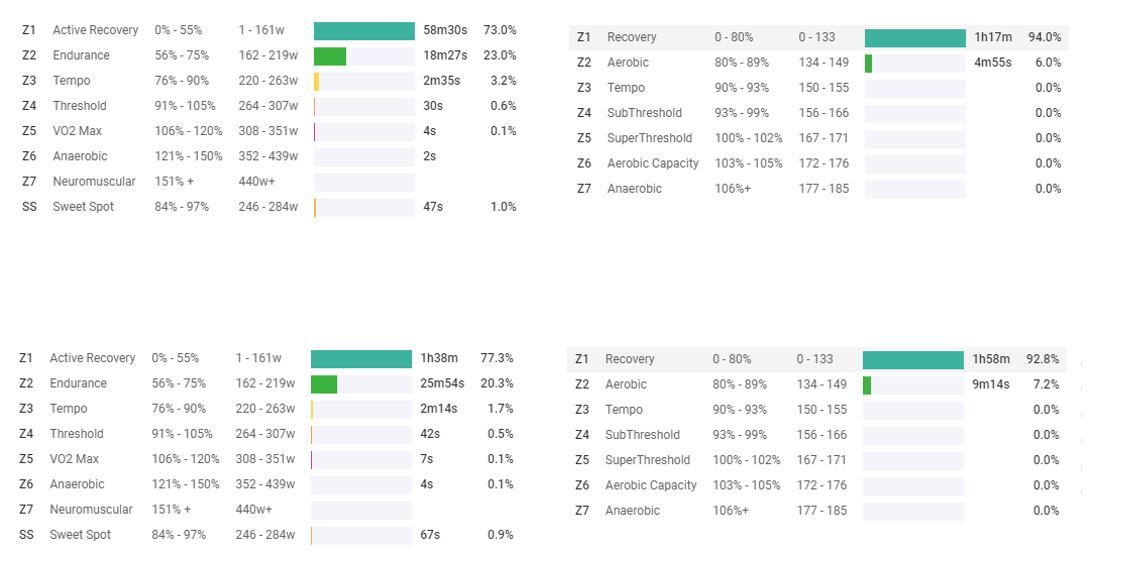Click the green Endurance bar beside 18m27s
1146x567 pixels.
tap(330, 56)
